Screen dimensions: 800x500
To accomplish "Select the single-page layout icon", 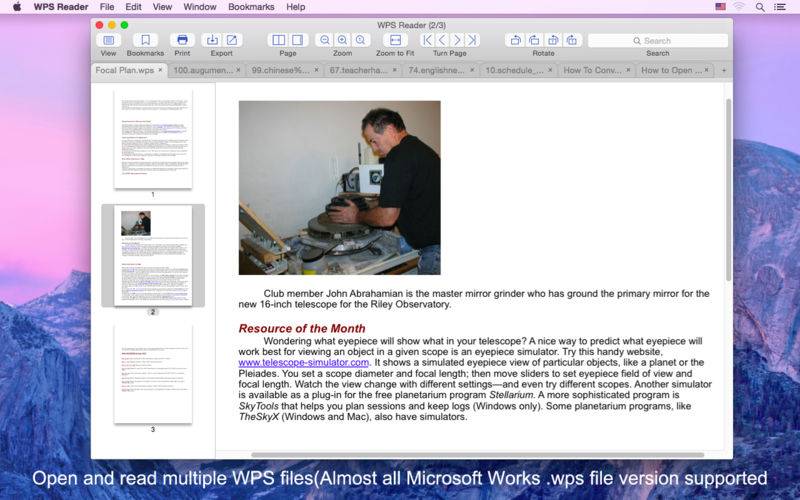I will pos(297,40).
